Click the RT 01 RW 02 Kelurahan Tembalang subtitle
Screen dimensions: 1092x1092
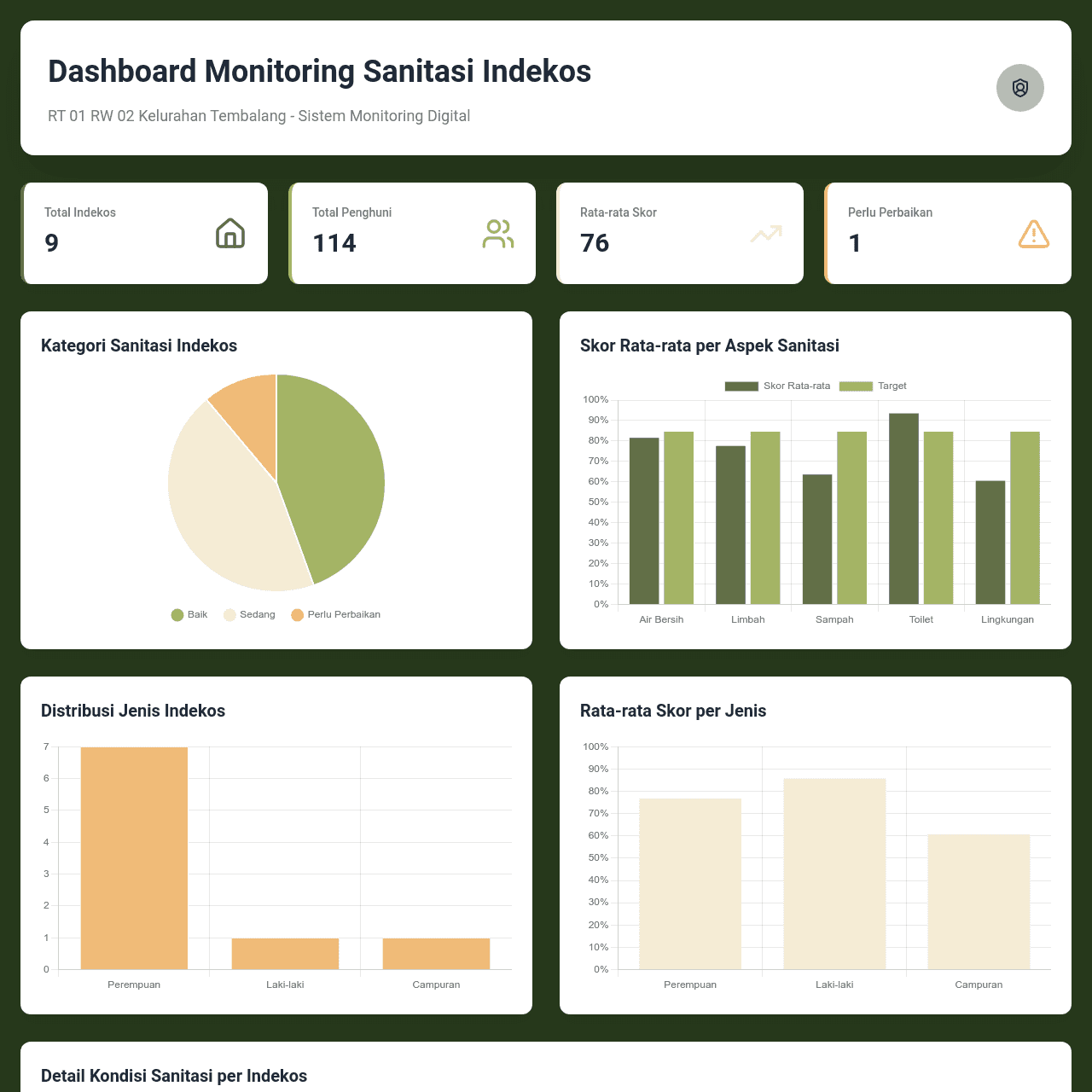click(x=259, y=116)
